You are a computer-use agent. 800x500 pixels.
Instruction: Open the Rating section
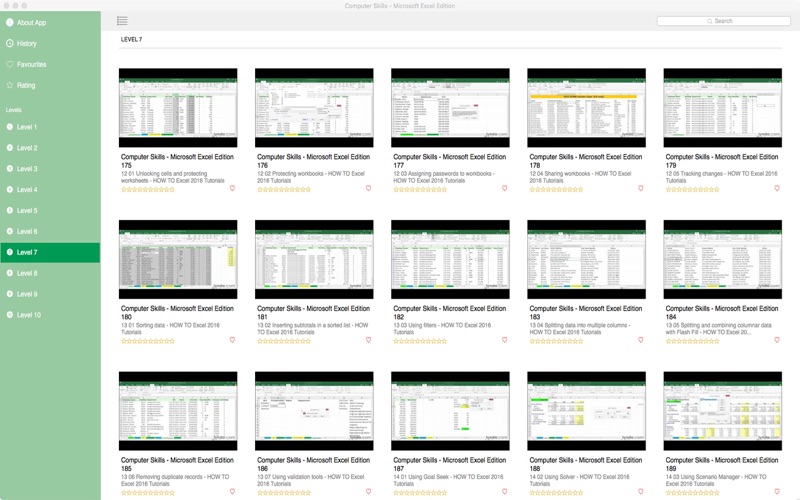click(50, 85)
